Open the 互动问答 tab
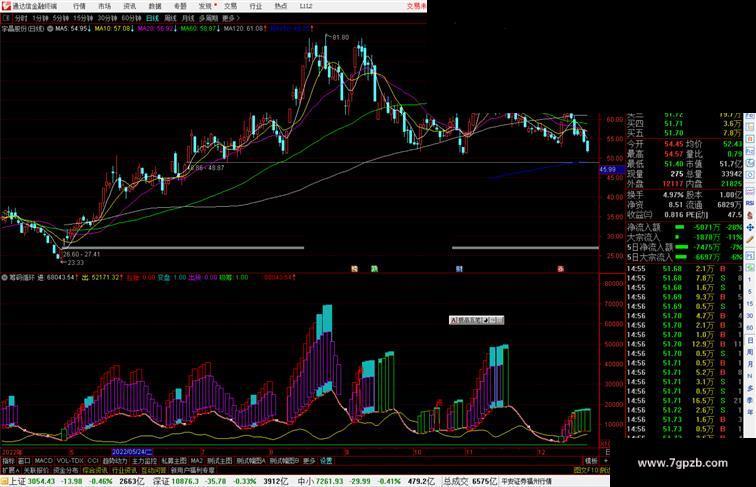The height and width of the screenshot is (487, 756). pyautogui.click(x=154, y=470)
